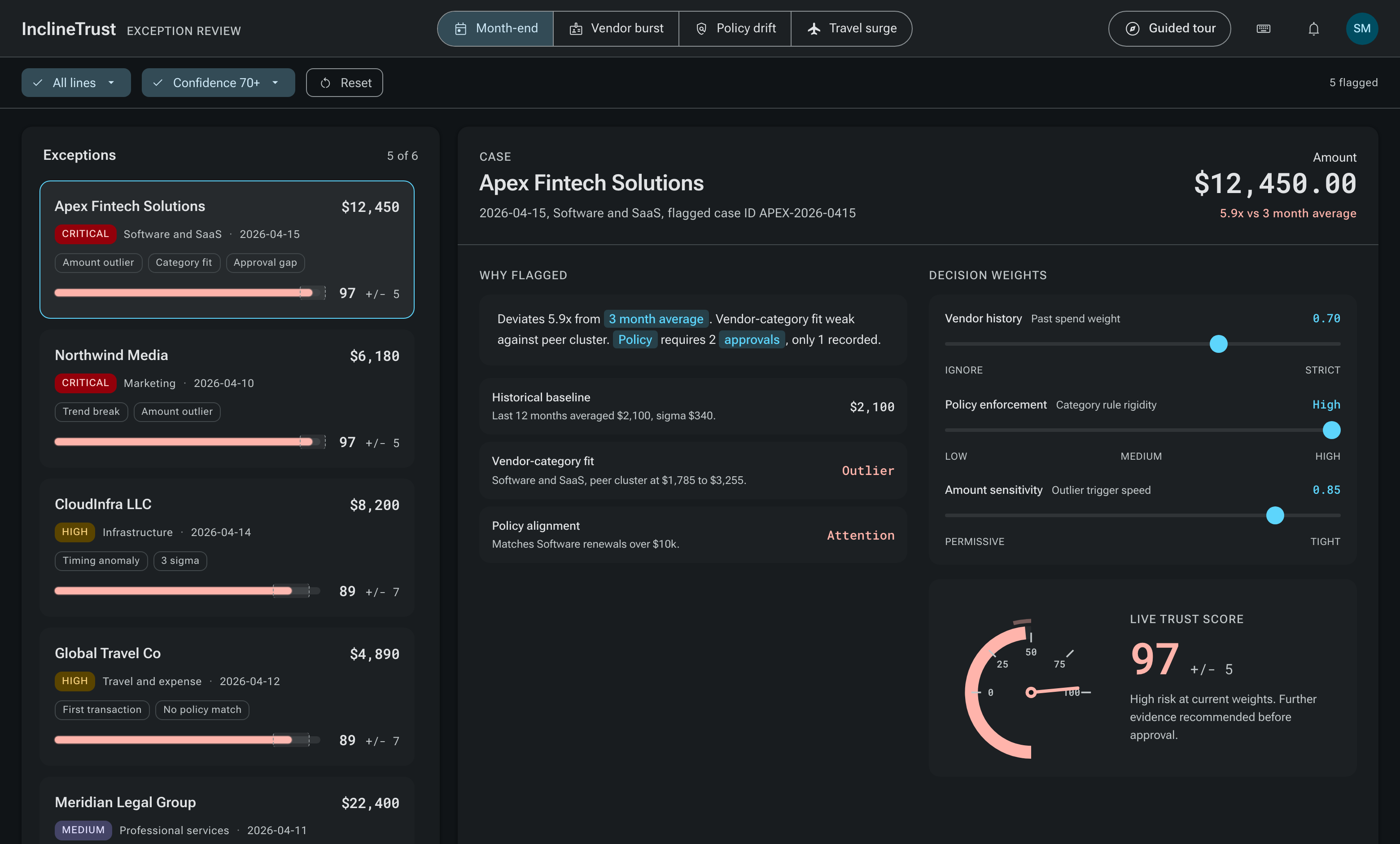Viewport: 1400px width, 844px height.
Task: Open the Meridian Legal Group exception
Action: click(x=227, y=810)
